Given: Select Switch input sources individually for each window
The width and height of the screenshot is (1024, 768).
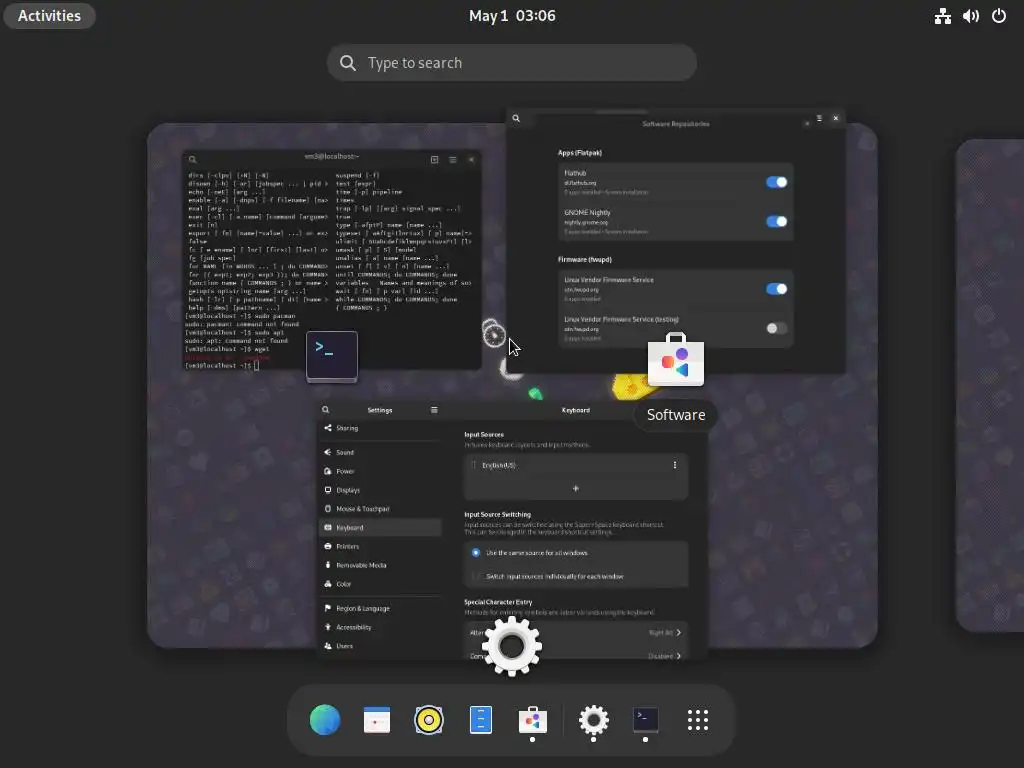Looking at the screenshot, I should [475, 577].
